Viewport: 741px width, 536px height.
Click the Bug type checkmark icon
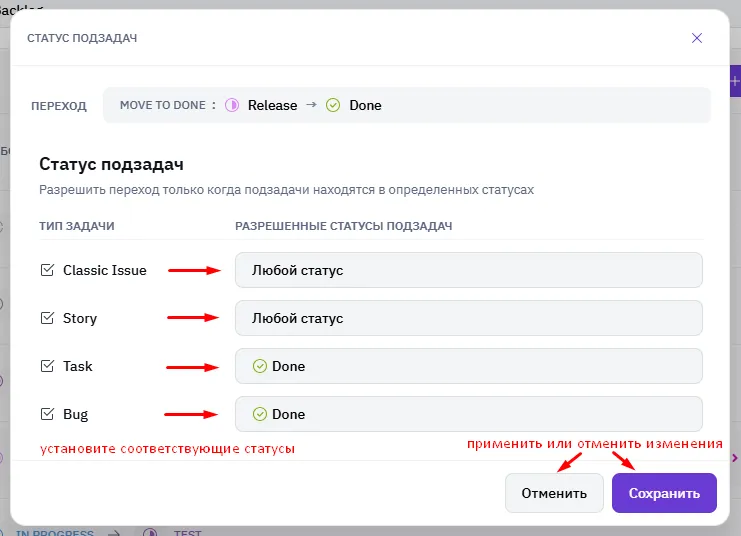coord(47,414)
